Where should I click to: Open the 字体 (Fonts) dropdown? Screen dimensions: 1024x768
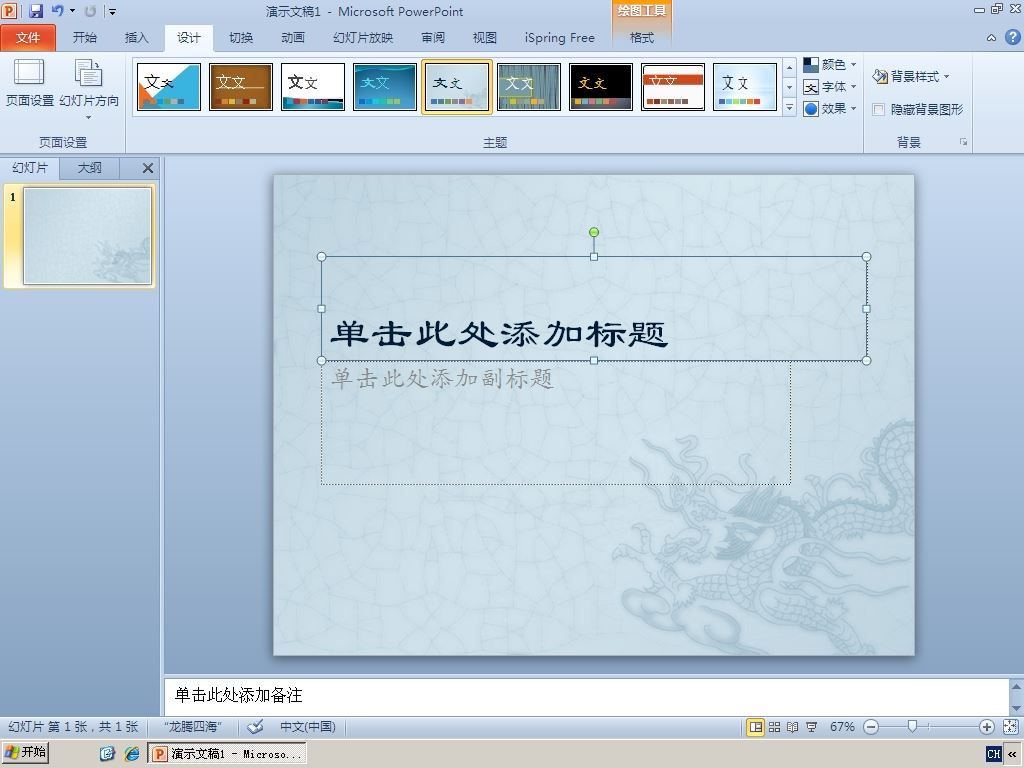(829, 87)
